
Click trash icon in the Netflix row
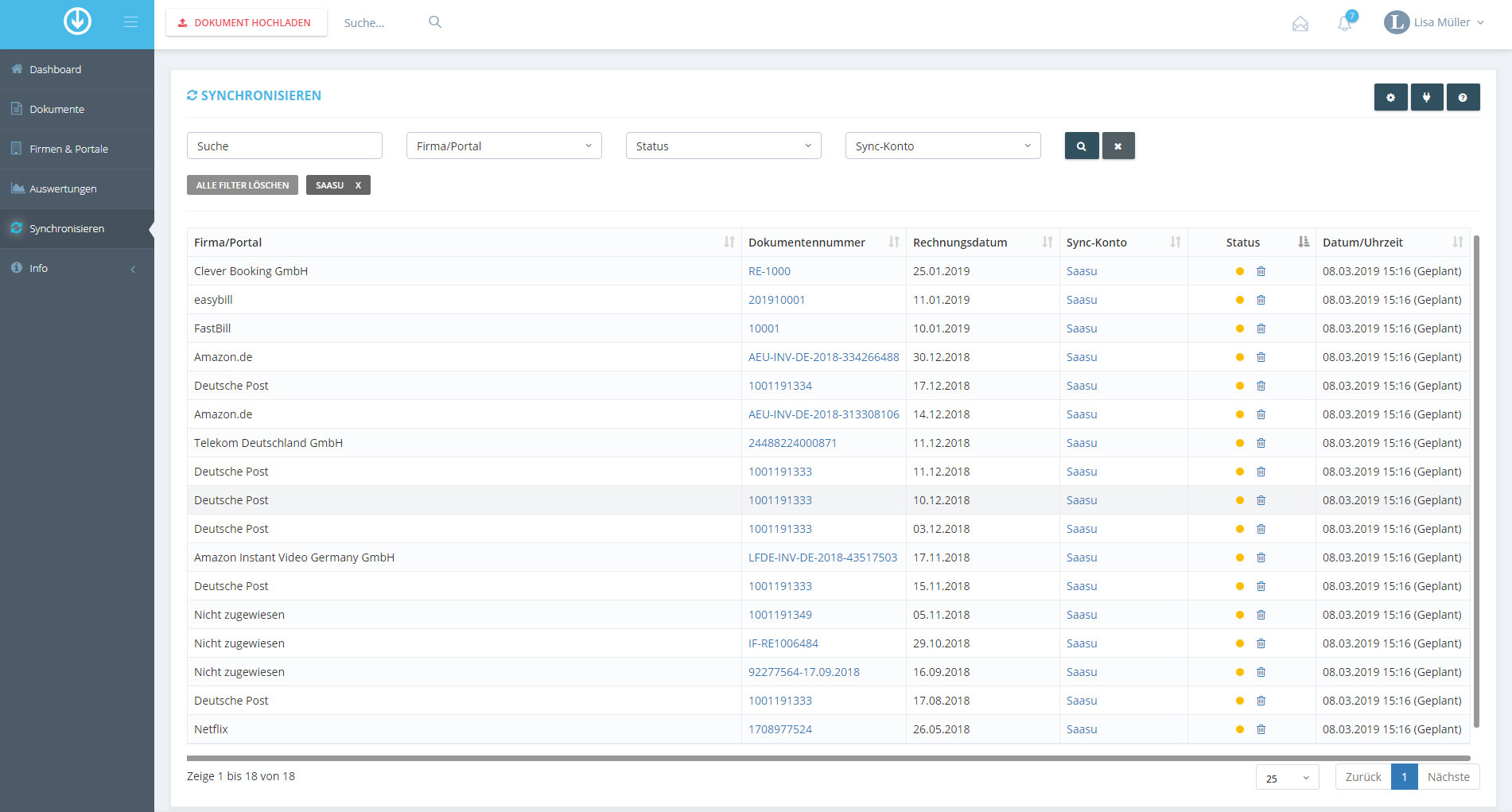tap(1261, 729)
